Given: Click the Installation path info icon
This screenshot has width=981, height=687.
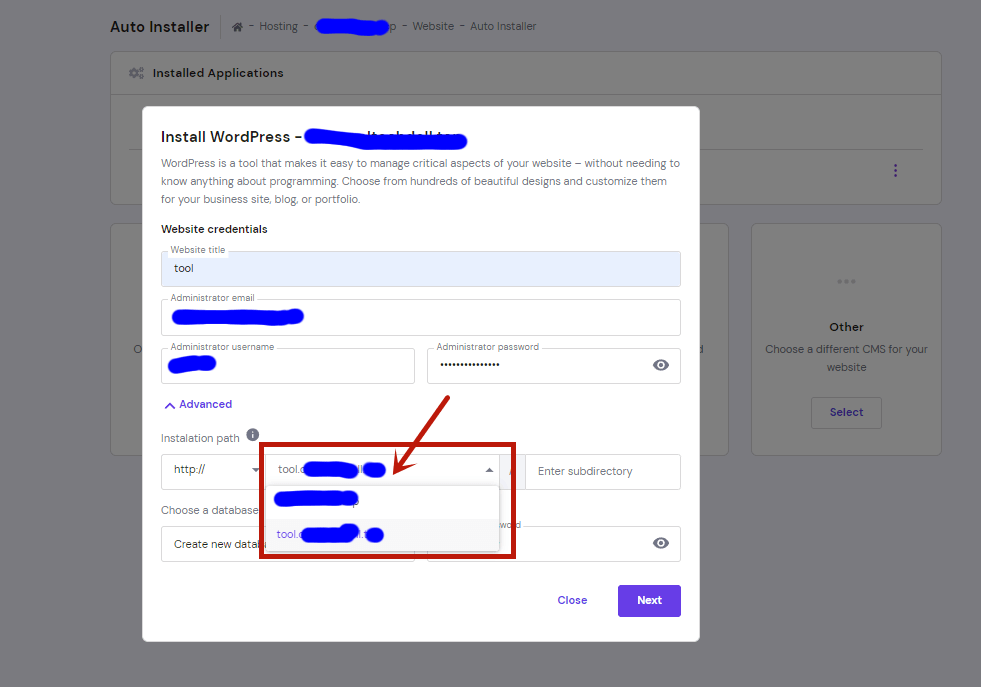Looking at the screenshot, I should click(253, 435).
